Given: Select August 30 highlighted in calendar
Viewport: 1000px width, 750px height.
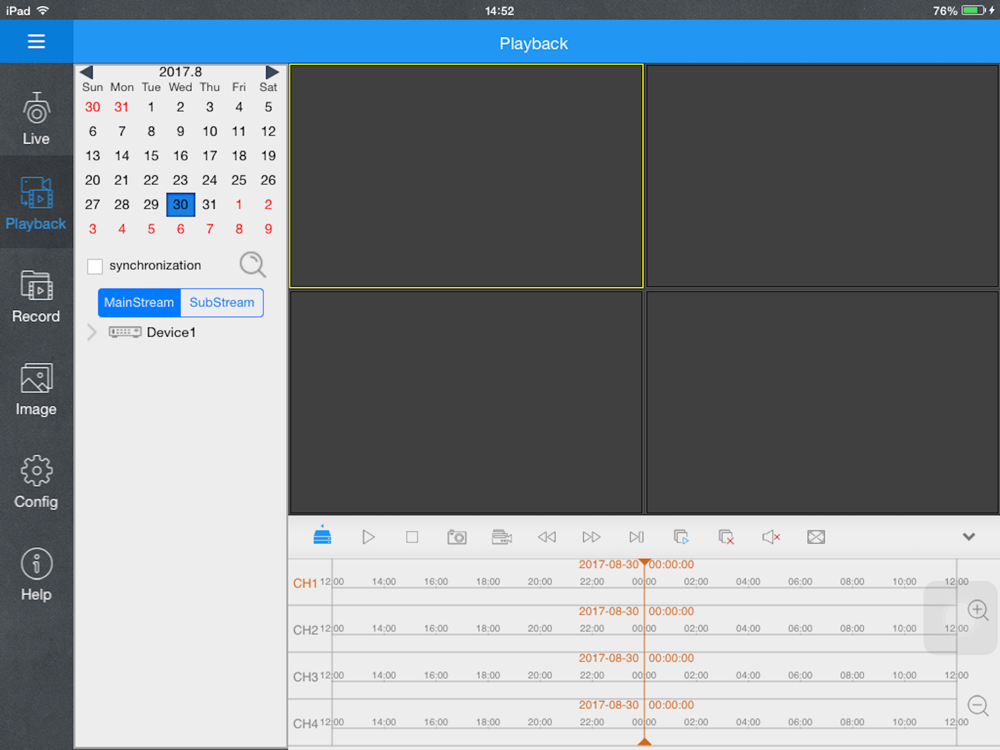Looking at the screenshot, I should pos(180,205).
